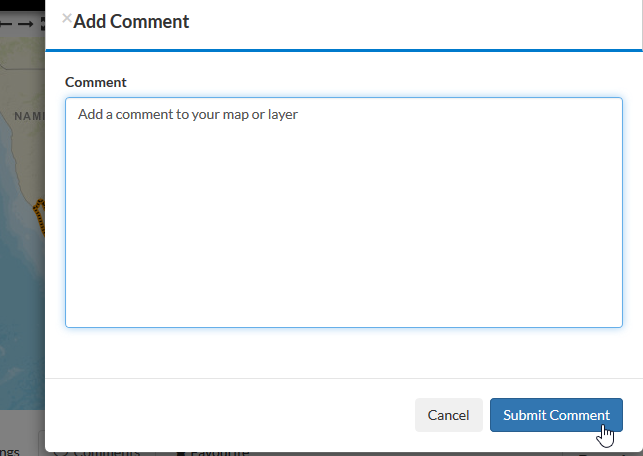Cancel adding the comment
643x456 pixels.
pyautogui.click(x=449, y=415)
